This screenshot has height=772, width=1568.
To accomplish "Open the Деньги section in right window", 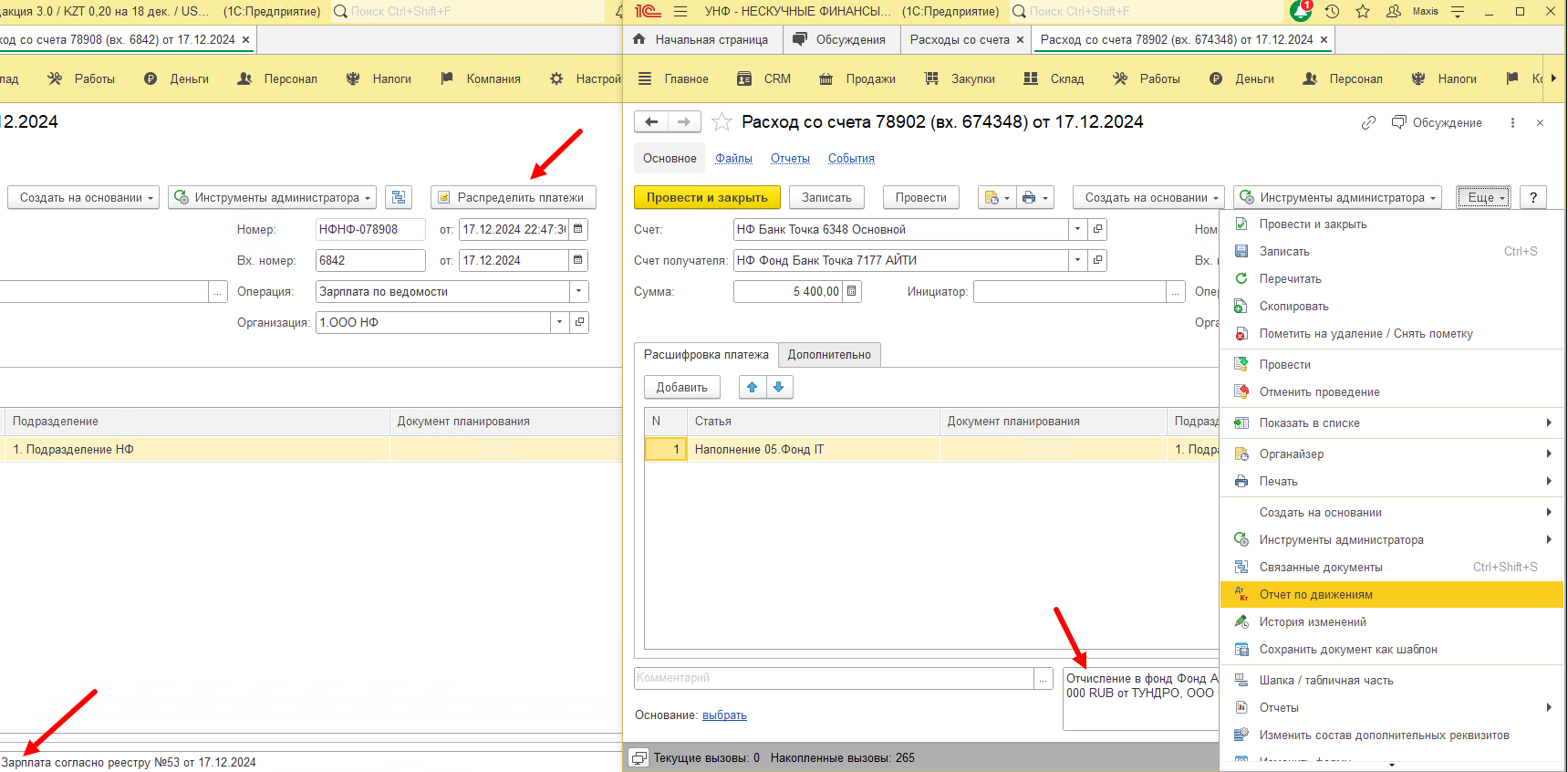I will click(x=1242, y=78).
